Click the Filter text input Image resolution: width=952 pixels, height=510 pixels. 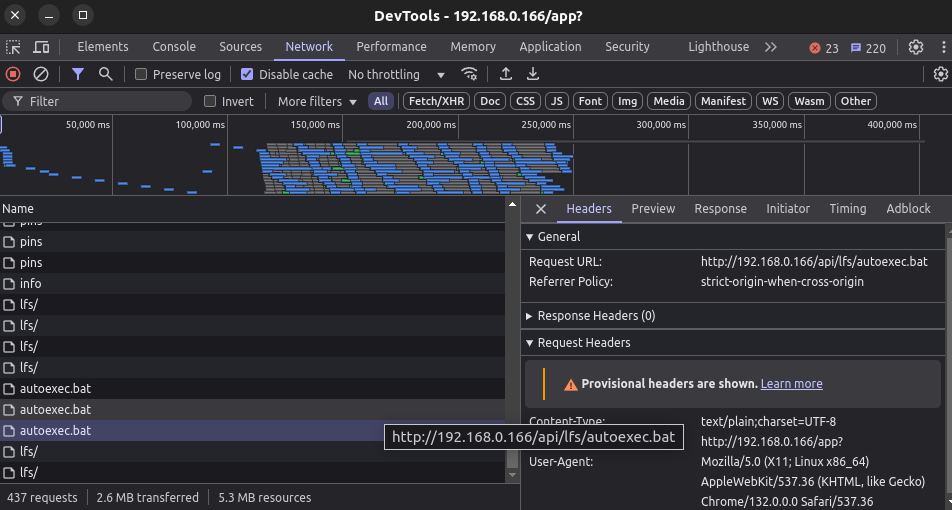coord(97,101)
